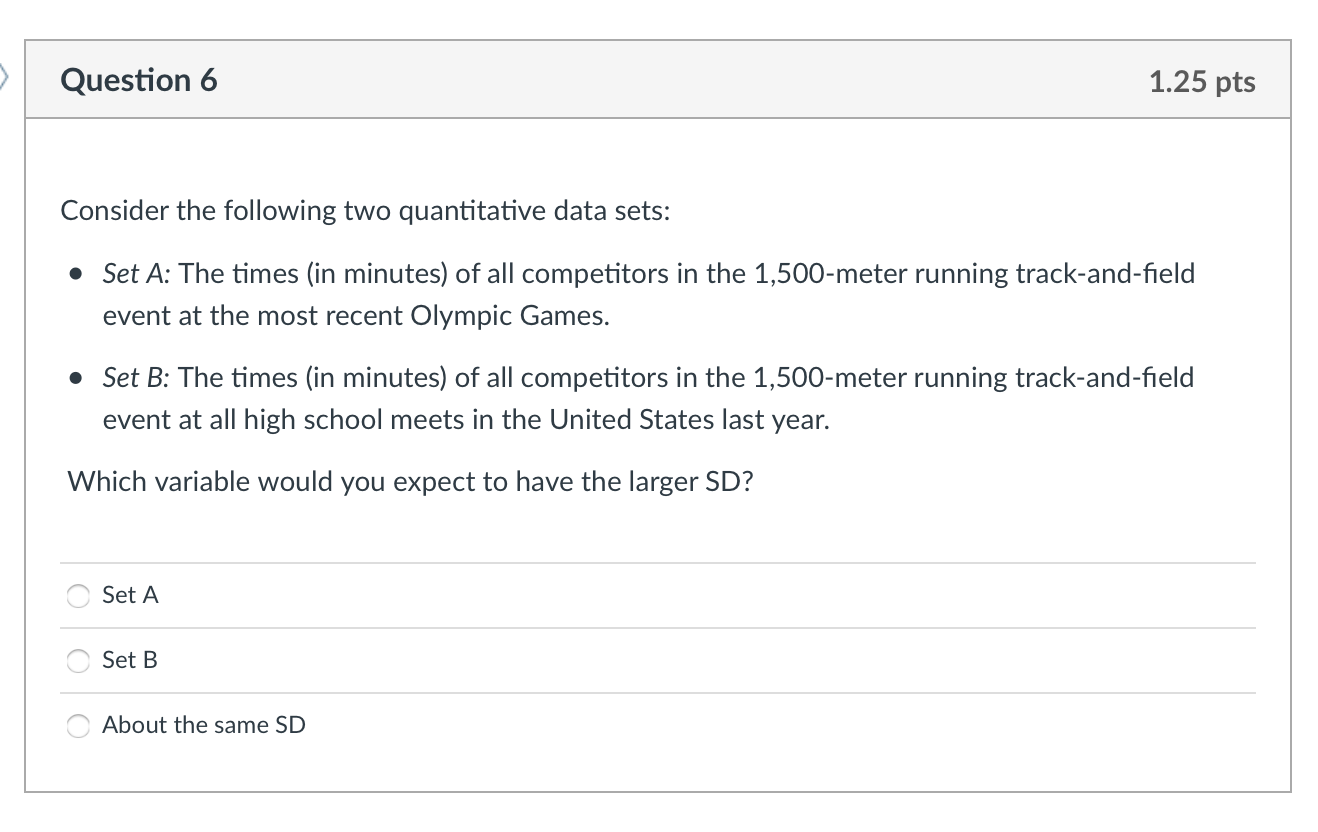Screen dimensions: 1318x832
Task: Select the Set A radio button
Action: [78, 596]
